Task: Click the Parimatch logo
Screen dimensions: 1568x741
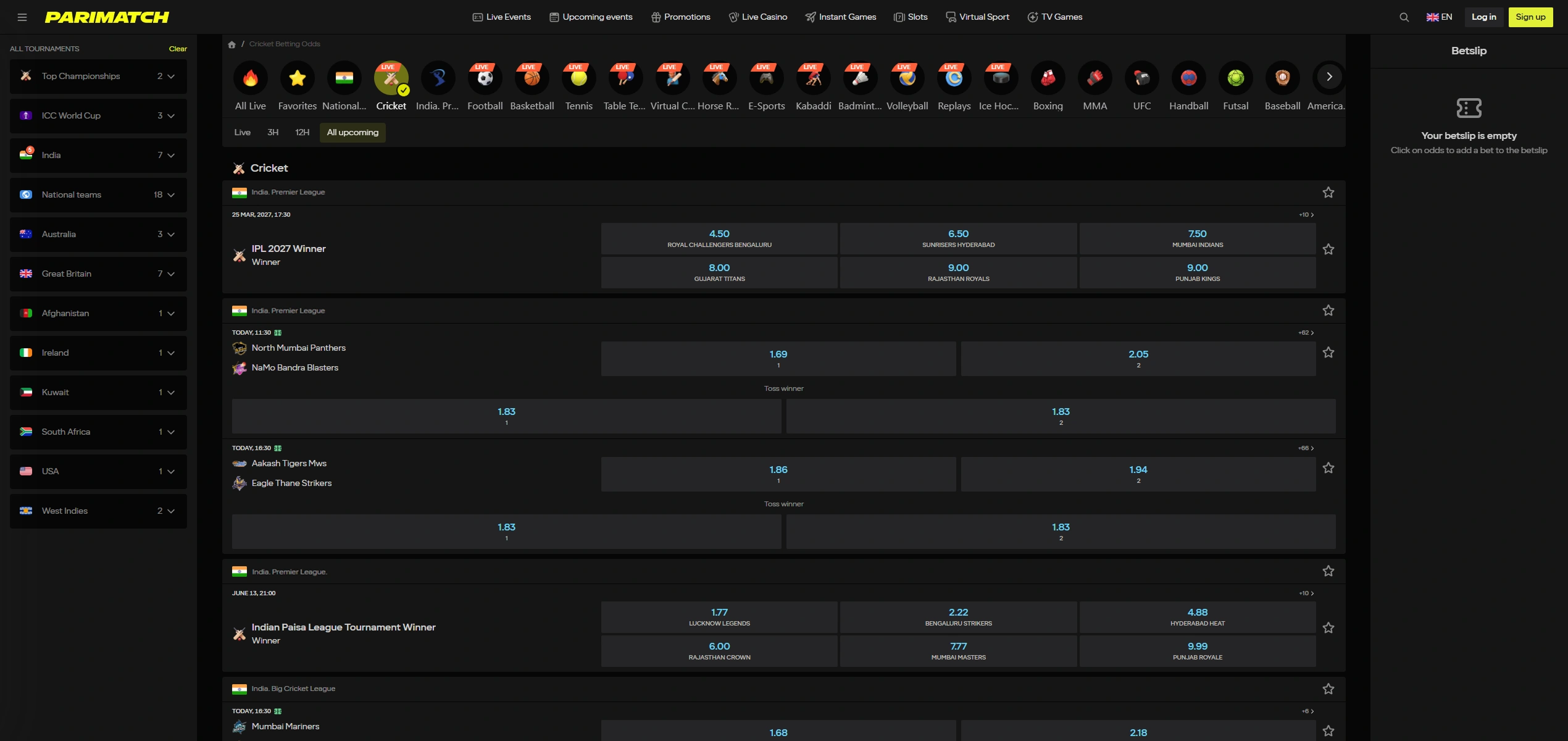Action: pos(107,17)
